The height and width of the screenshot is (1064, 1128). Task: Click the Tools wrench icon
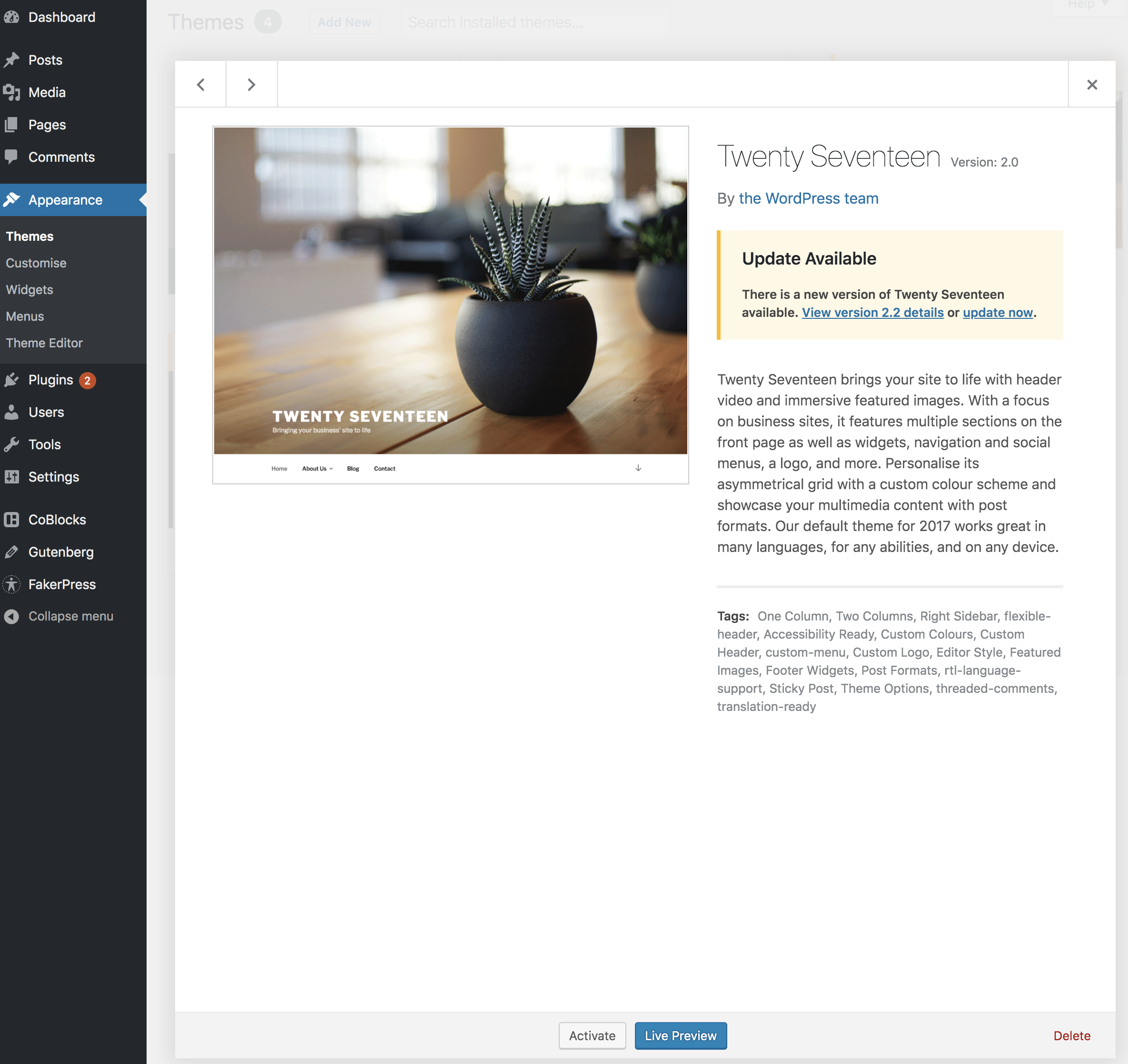click(11, 444)
